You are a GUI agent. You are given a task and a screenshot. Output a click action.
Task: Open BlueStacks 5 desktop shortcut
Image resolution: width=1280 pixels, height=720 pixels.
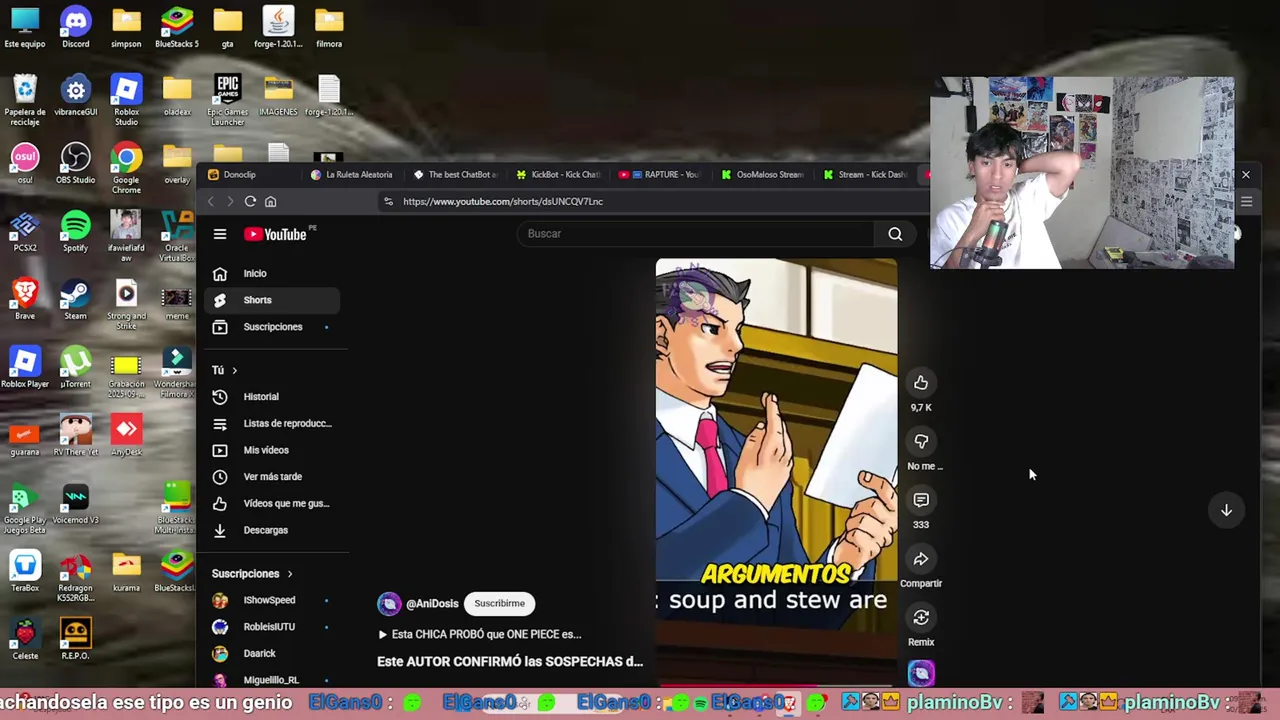[x=177, y=27]
